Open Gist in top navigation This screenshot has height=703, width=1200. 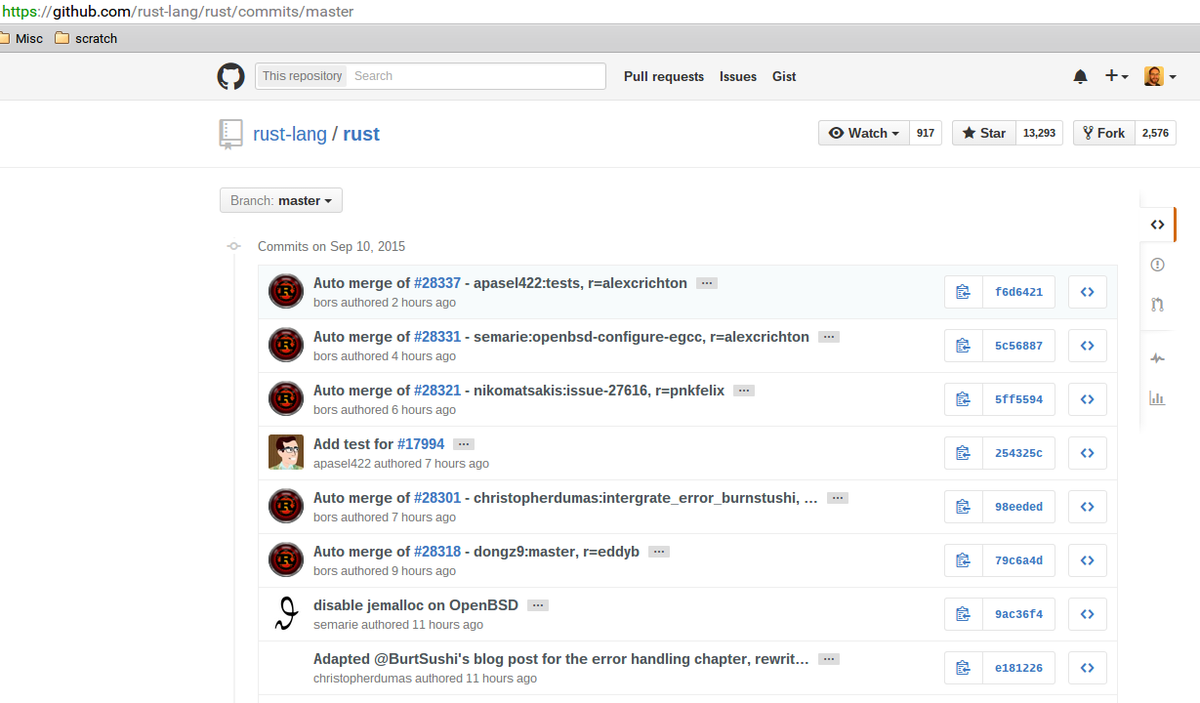[x=784, y=76]
